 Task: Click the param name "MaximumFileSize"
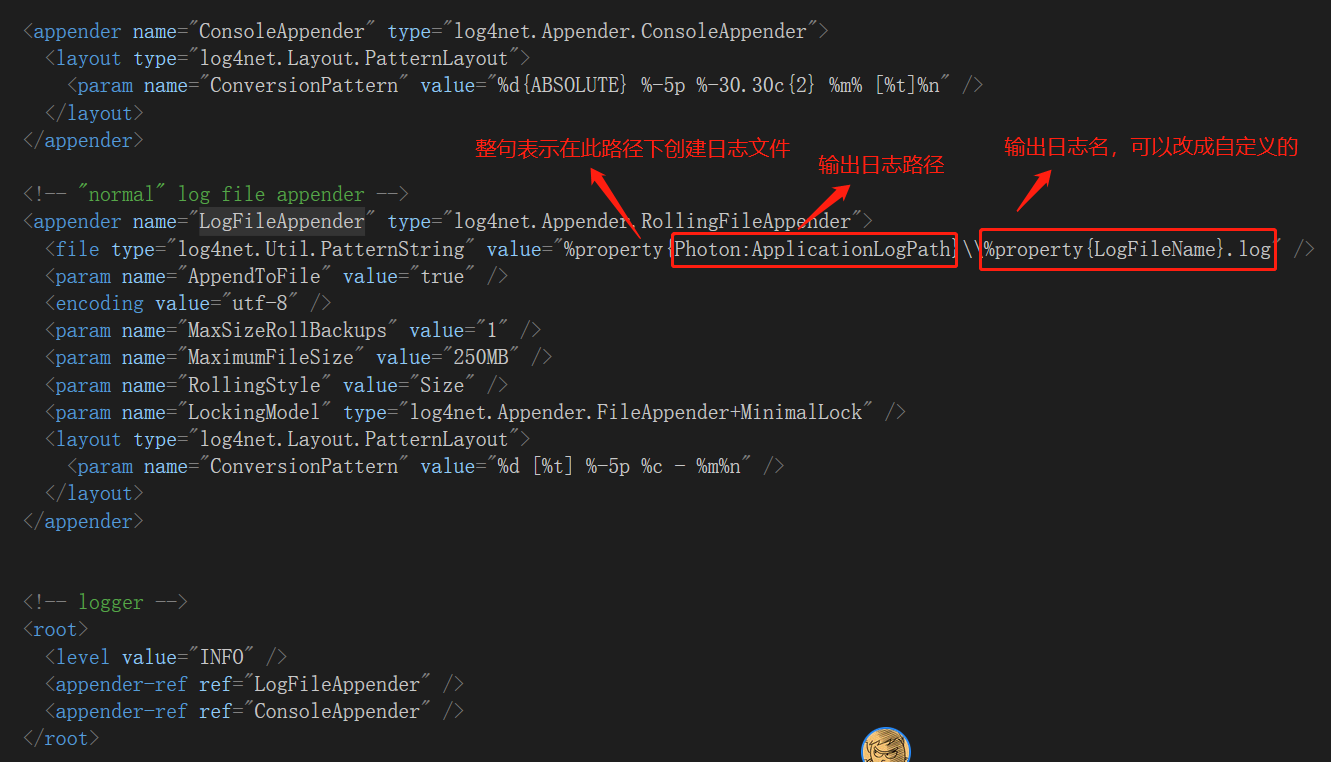pos(270,357)
